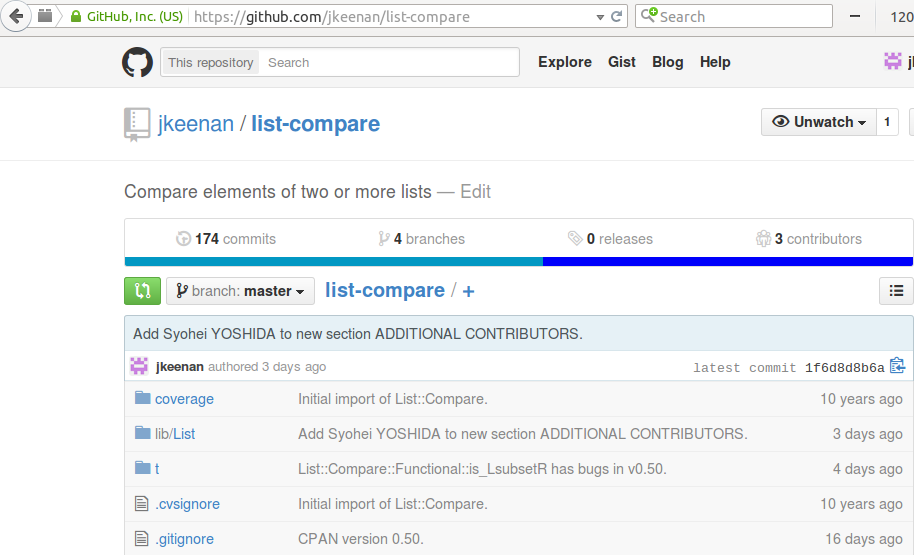Expand the URL bar history dropdown arrow
914x555 pixels.
point(600,17)
